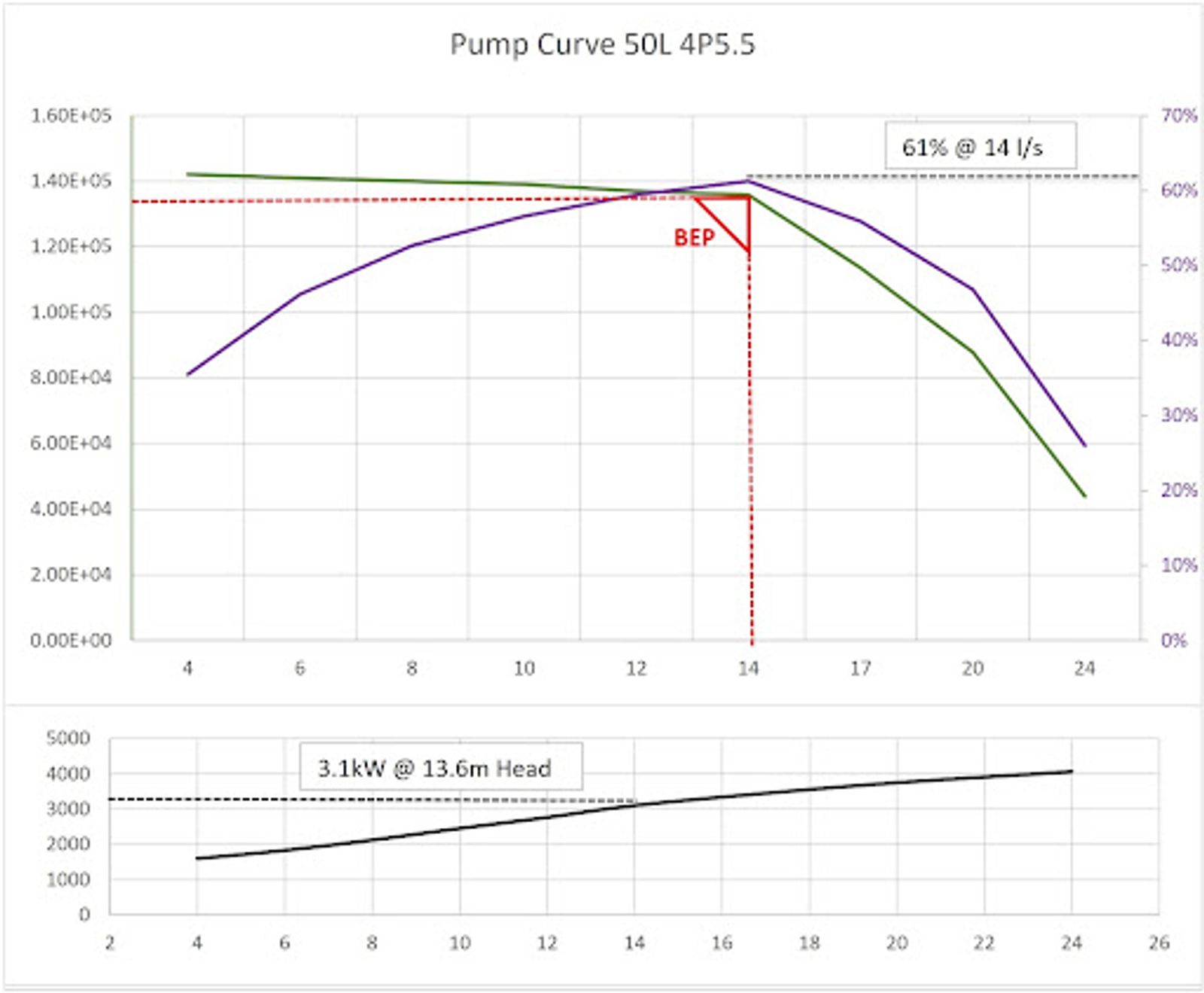Click the curve peak at 14 l/s

[750, 181]
